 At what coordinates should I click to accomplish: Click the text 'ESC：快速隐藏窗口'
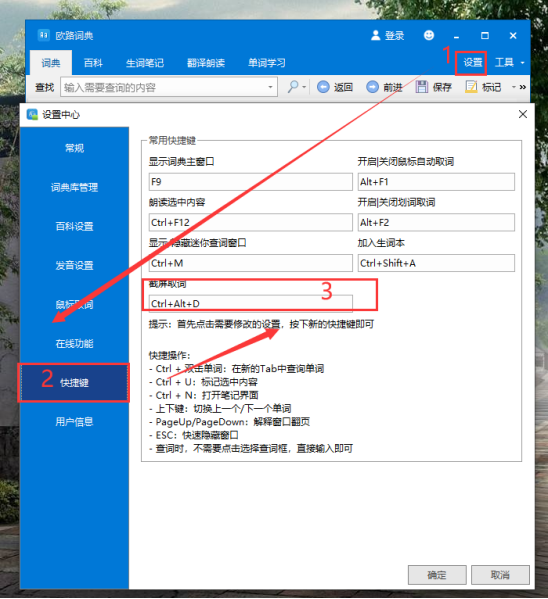click(x=197, y=435)
